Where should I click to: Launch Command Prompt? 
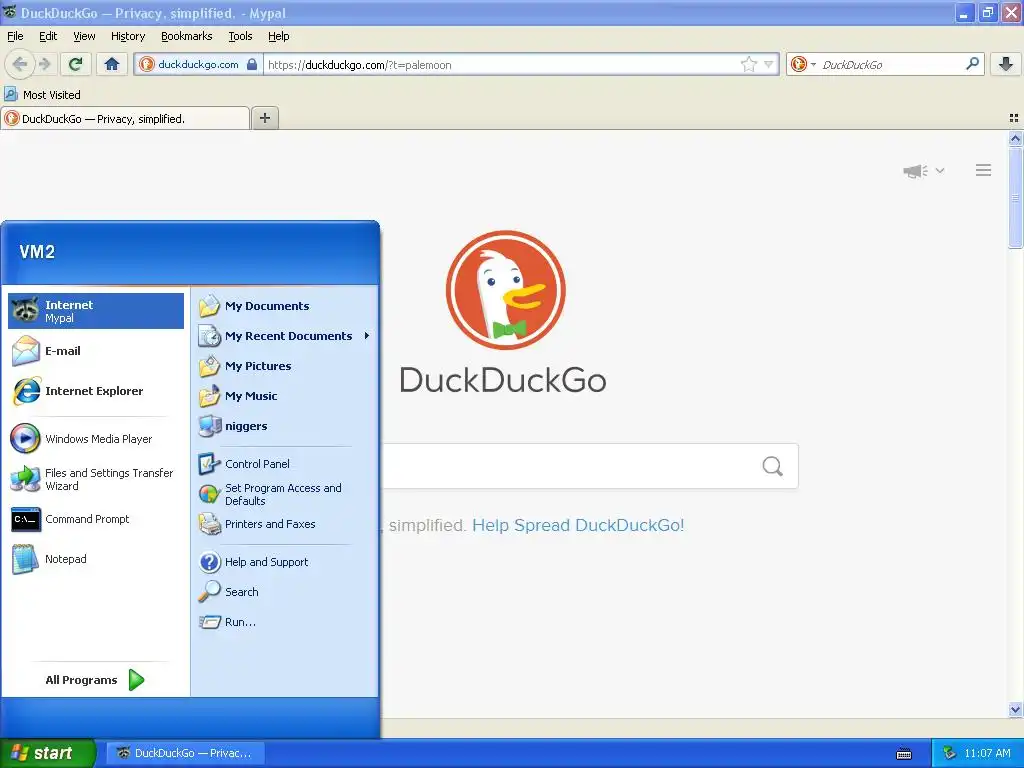tap(96, 519)
